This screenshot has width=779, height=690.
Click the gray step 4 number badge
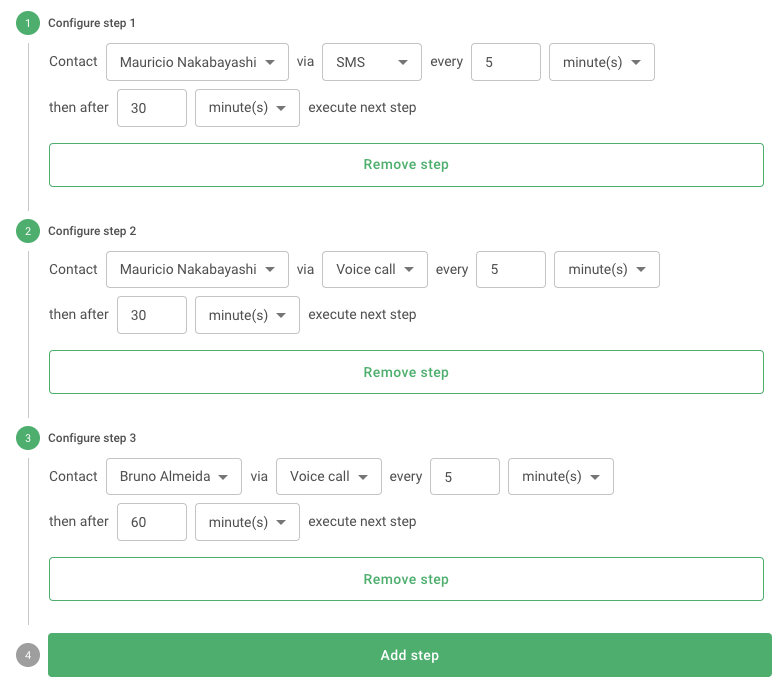coord(28,655)
